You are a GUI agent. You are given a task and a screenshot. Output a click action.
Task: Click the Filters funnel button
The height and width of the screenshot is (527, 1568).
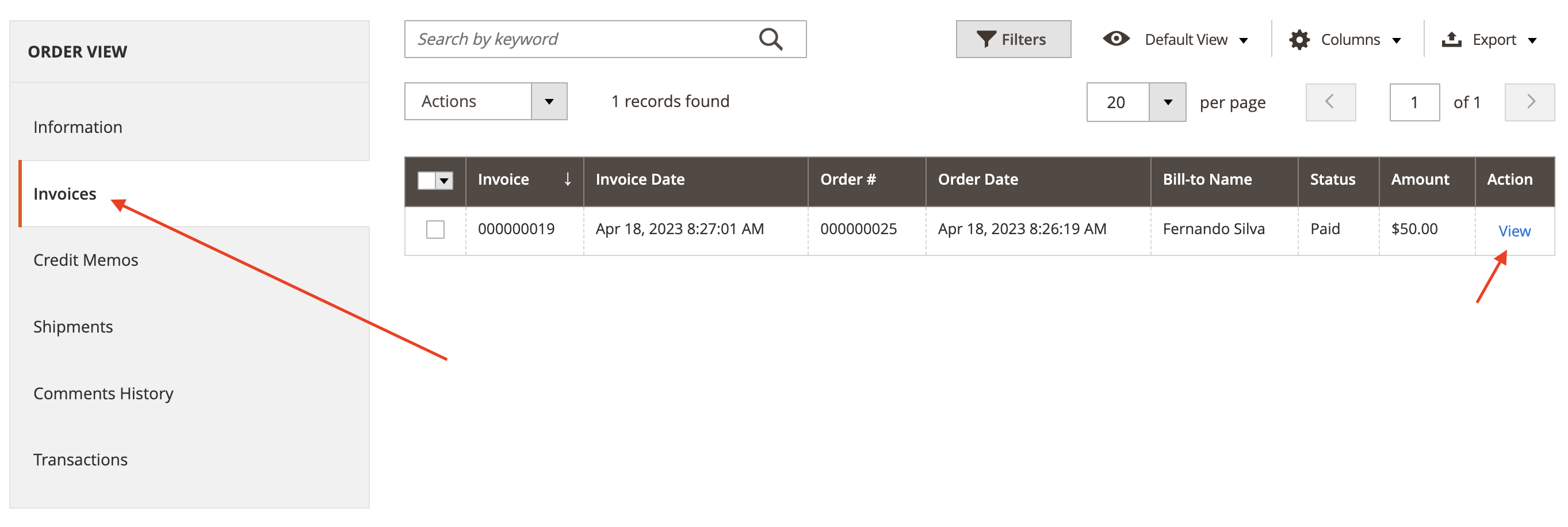(1013, 40)
